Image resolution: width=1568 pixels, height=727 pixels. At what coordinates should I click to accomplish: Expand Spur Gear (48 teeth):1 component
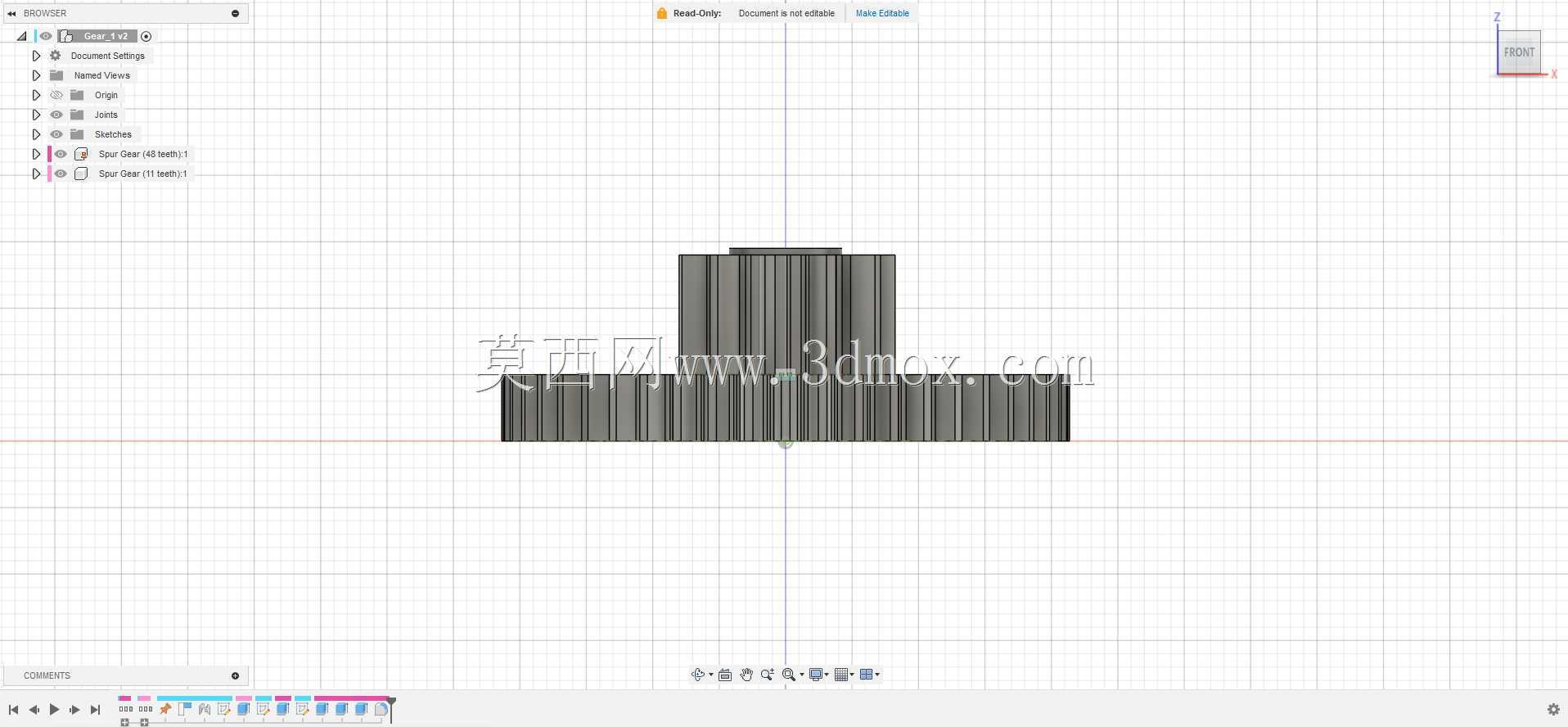pyautogui.click(x=36, y=154)
